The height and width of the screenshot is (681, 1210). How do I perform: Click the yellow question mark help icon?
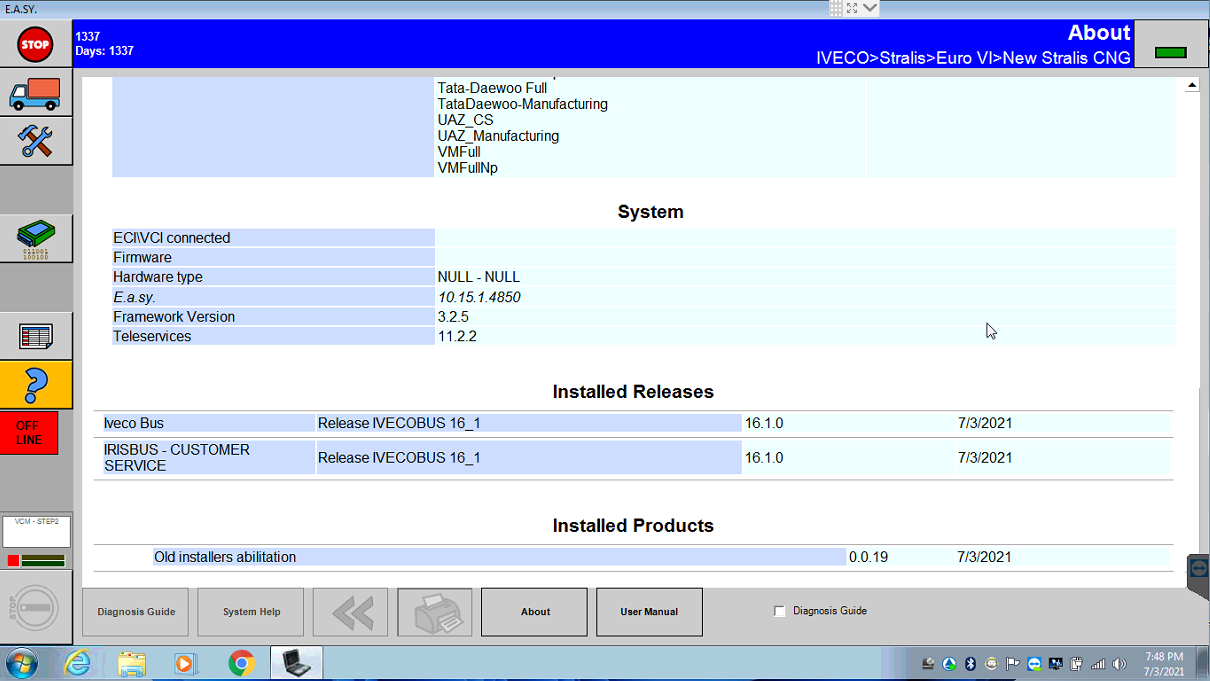[x=36, y=384]
